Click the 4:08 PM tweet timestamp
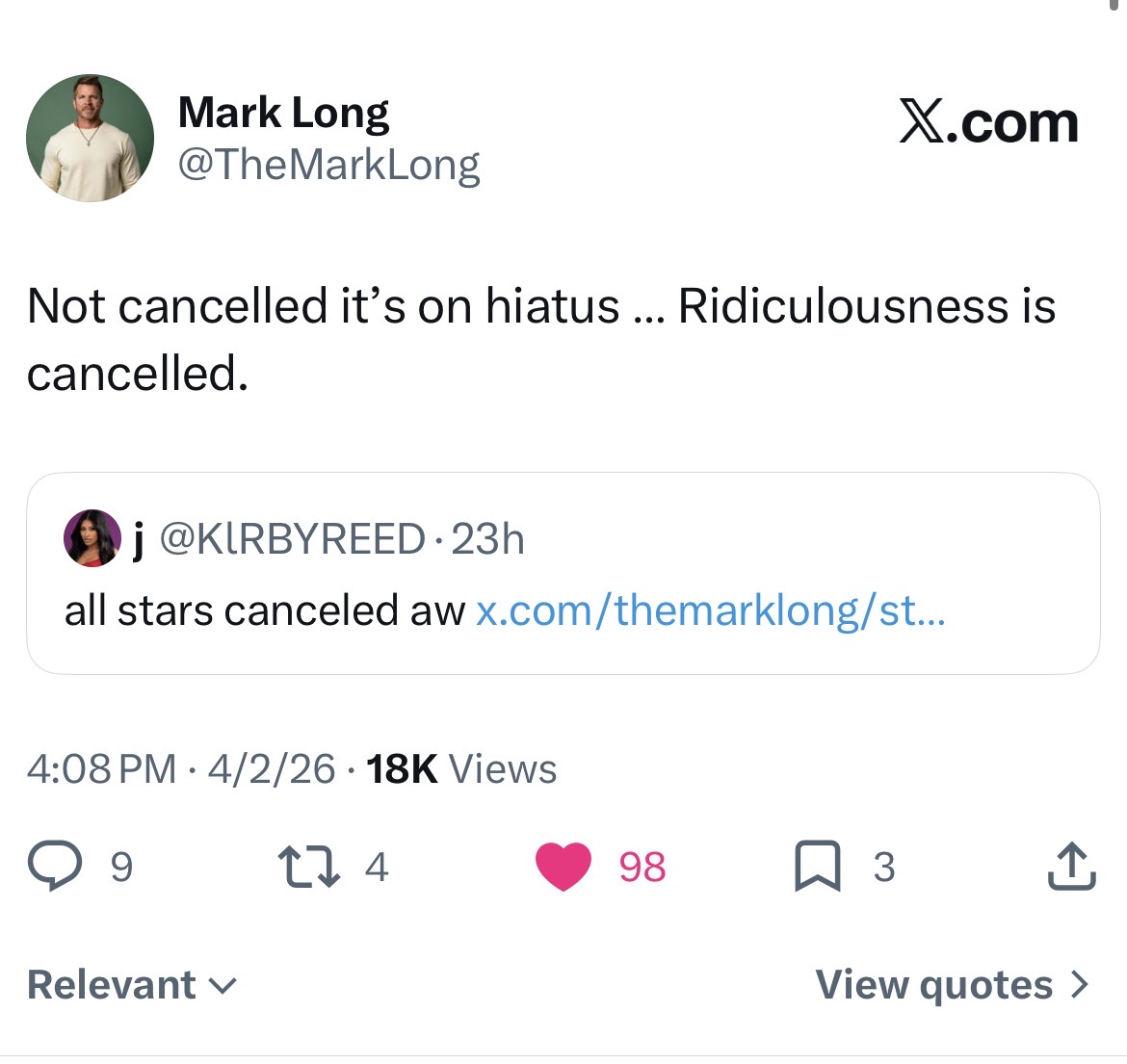The height and width of the screenshot is (1064, 1127). pos(101,768)
